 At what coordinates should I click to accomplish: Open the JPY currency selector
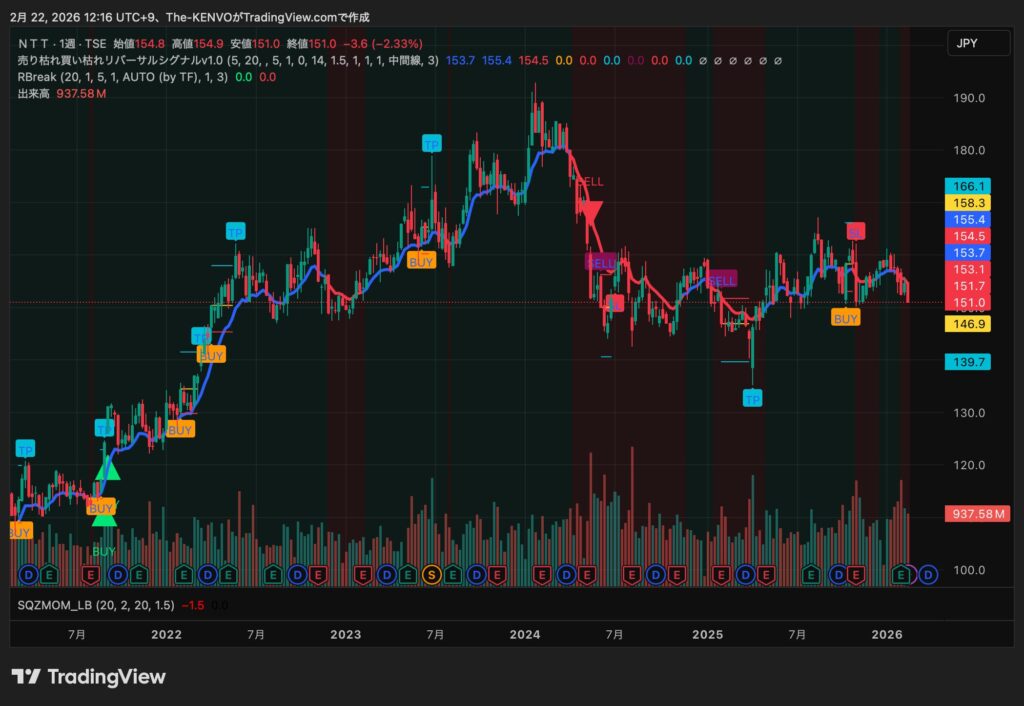[x=967, y=44]
